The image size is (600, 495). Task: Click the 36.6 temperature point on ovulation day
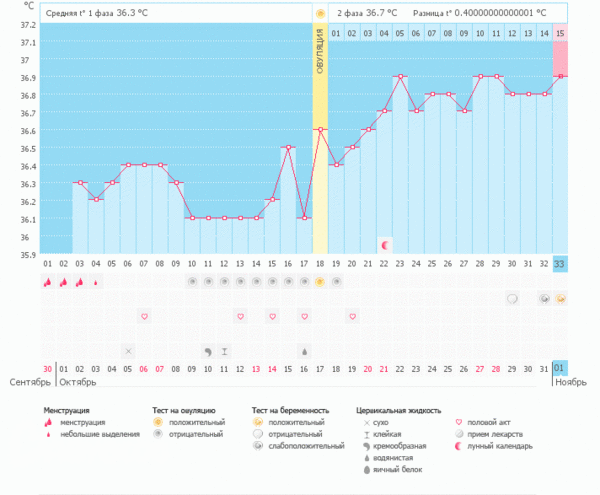320,129
